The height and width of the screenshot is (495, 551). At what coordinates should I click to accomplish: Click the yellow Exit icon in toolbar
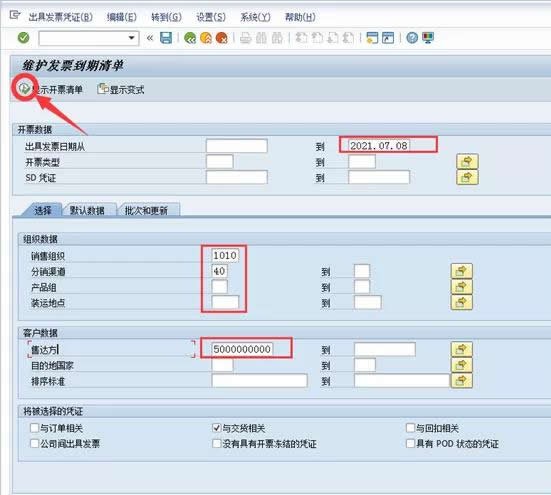[x=206, y=38]
